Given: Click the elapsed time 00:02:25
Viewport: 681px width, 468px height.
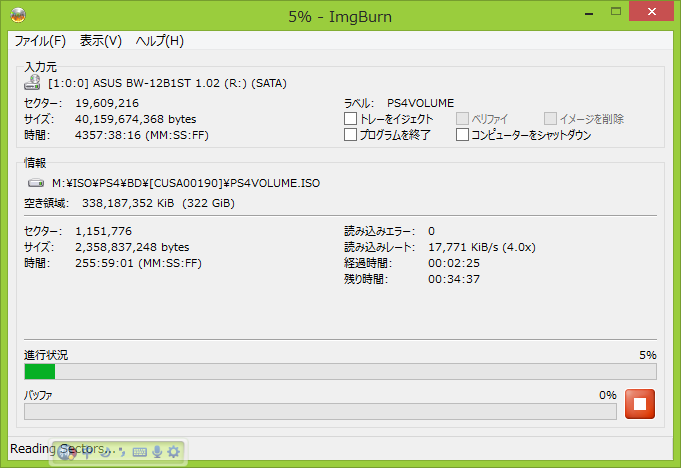Looking at the screenshot, I should (x=454, y=263).
